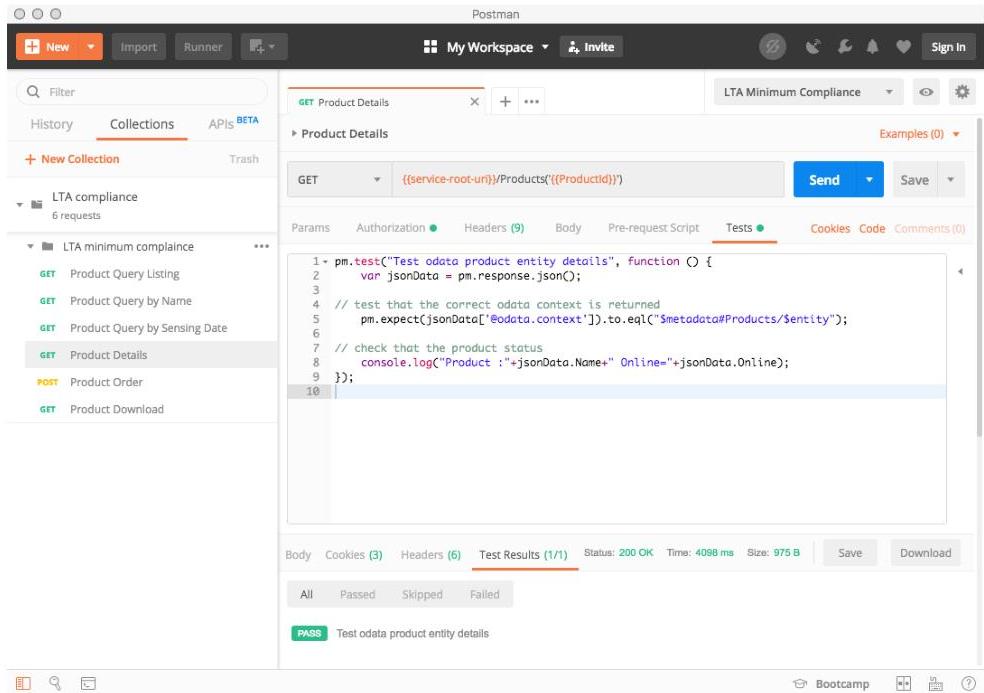
Task: Expand the Product Details description triangle
Action: tap(294, 133)
